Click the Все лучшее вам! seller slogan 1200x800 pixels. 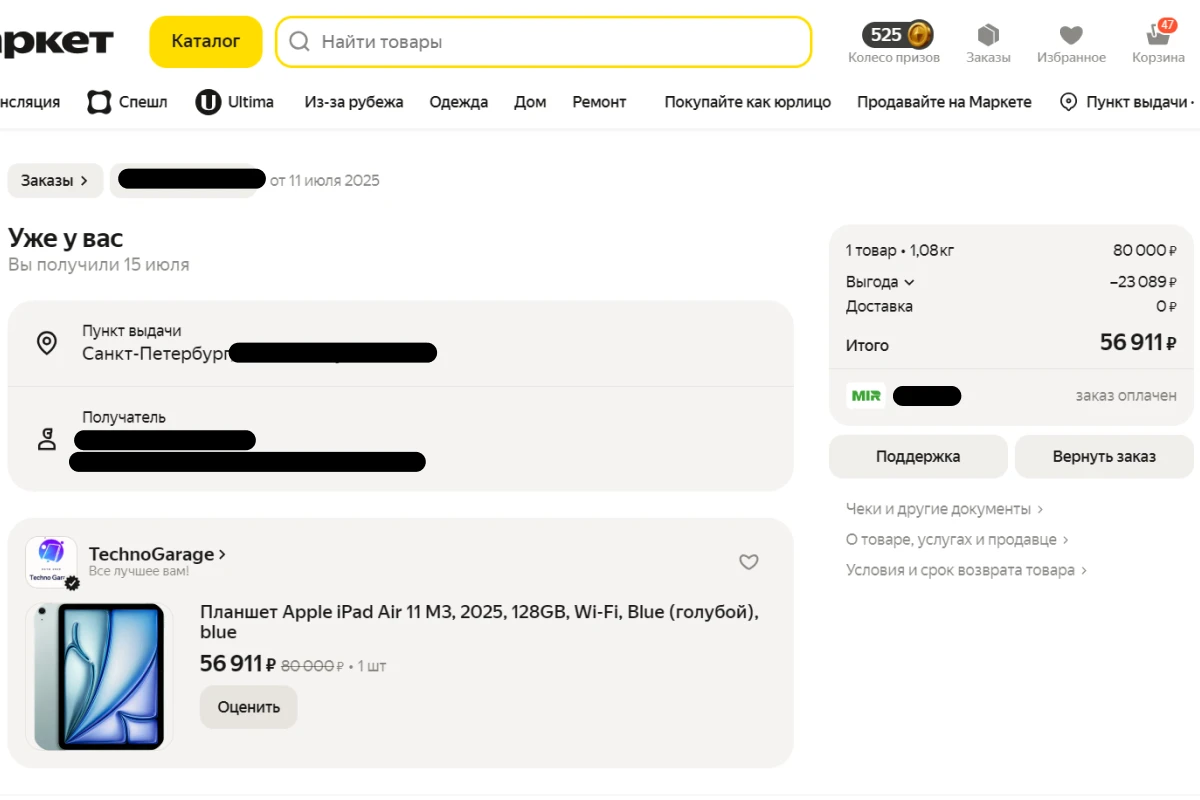pos(139,572)
